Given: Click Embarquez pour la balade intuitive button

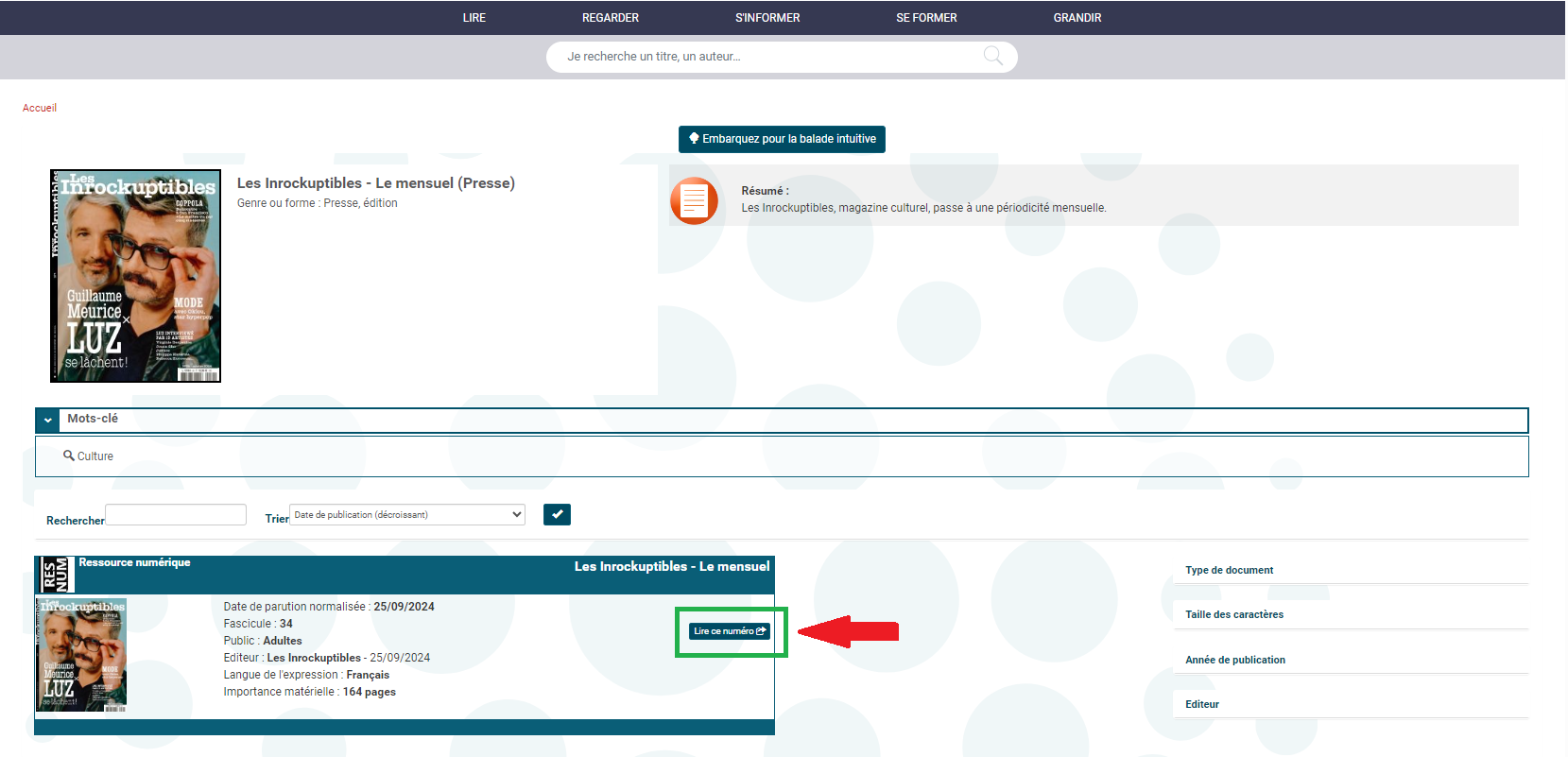Looking at the screenshot, I should (782, 139).
